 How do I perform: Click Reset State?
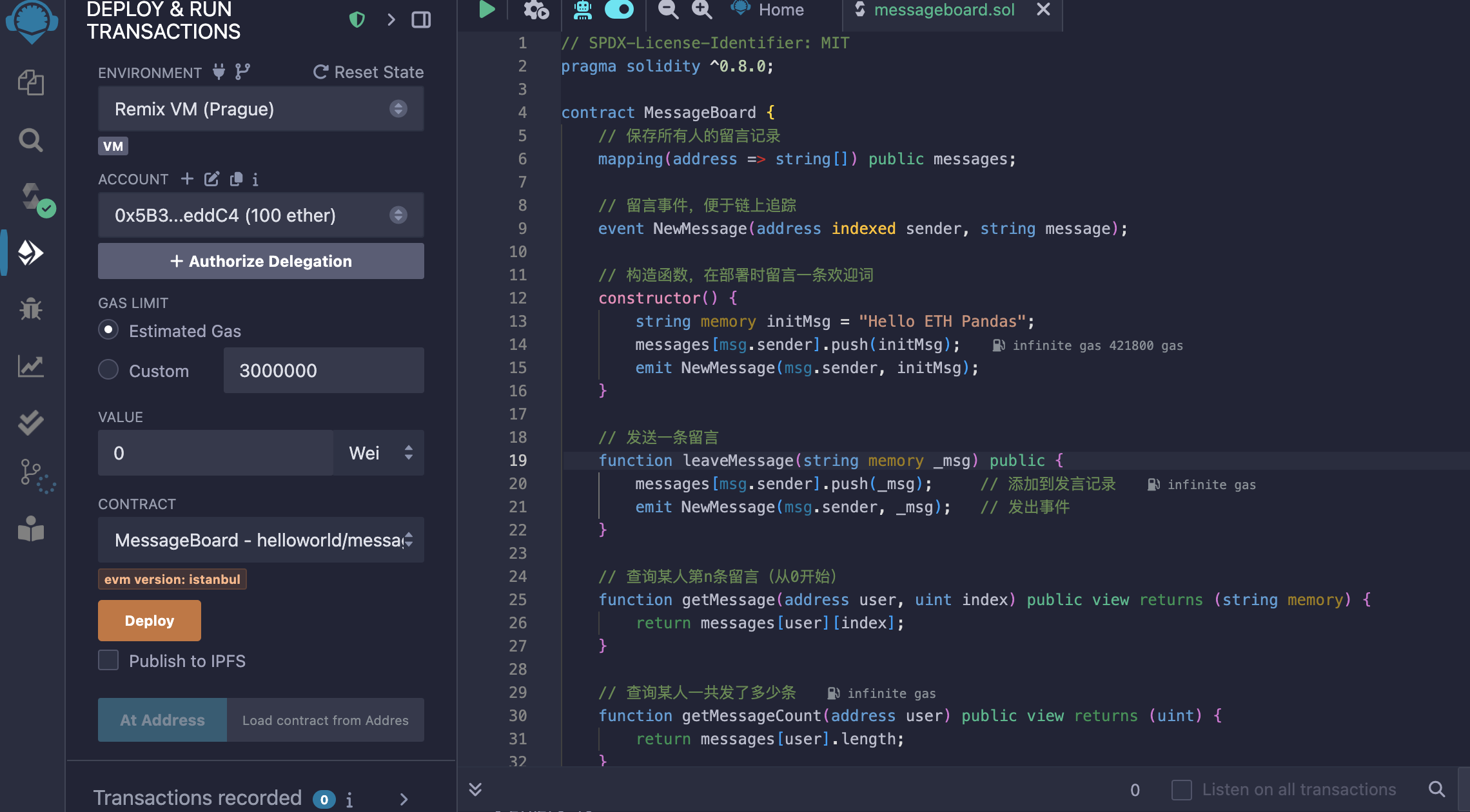(x=368, y=72)
